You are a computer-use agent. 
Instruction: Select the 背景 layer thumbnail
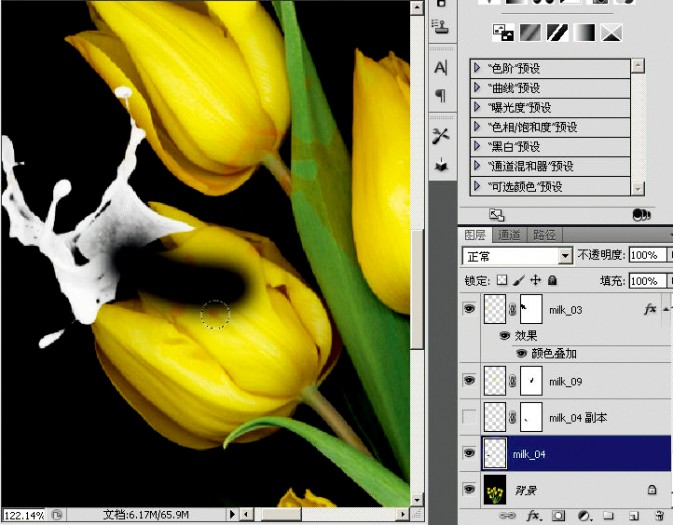coord(494,489)
